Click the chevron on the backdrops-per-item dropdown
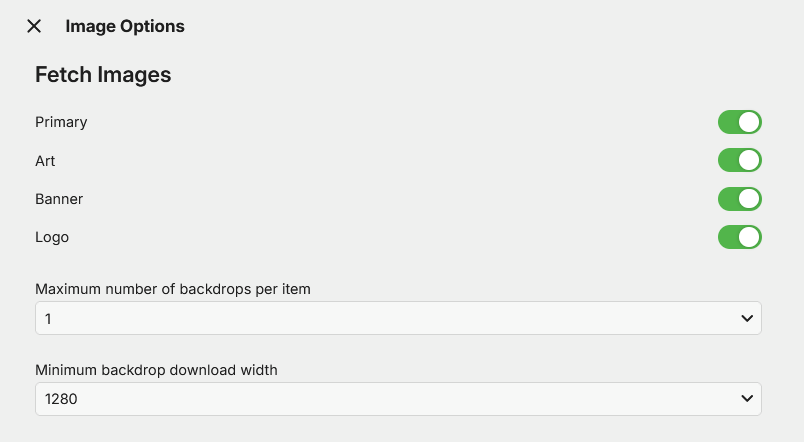The image size is (804, 442). (746, 318)
